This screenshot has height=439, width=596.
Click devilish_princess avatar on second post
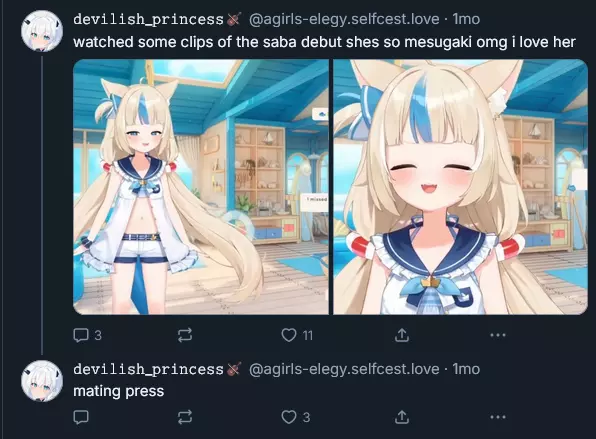[42, 381]
